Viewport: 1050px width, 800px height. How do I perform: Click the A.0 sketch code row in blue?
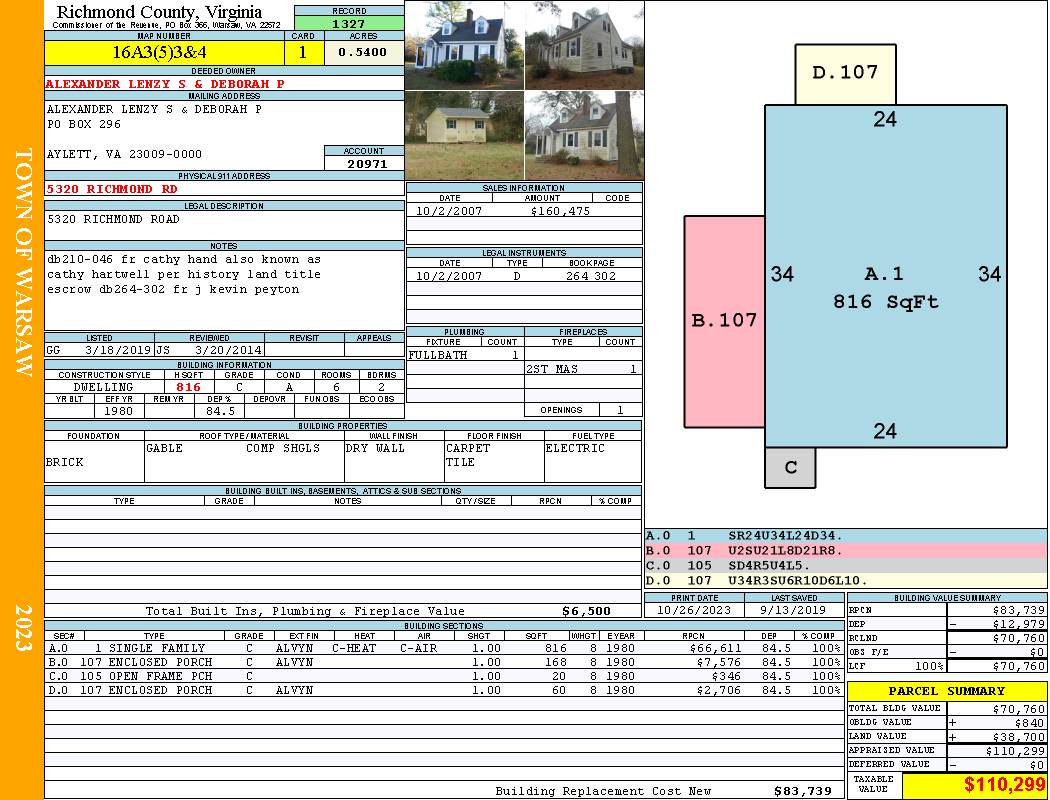pyautogui.click(x=846, y=536)
